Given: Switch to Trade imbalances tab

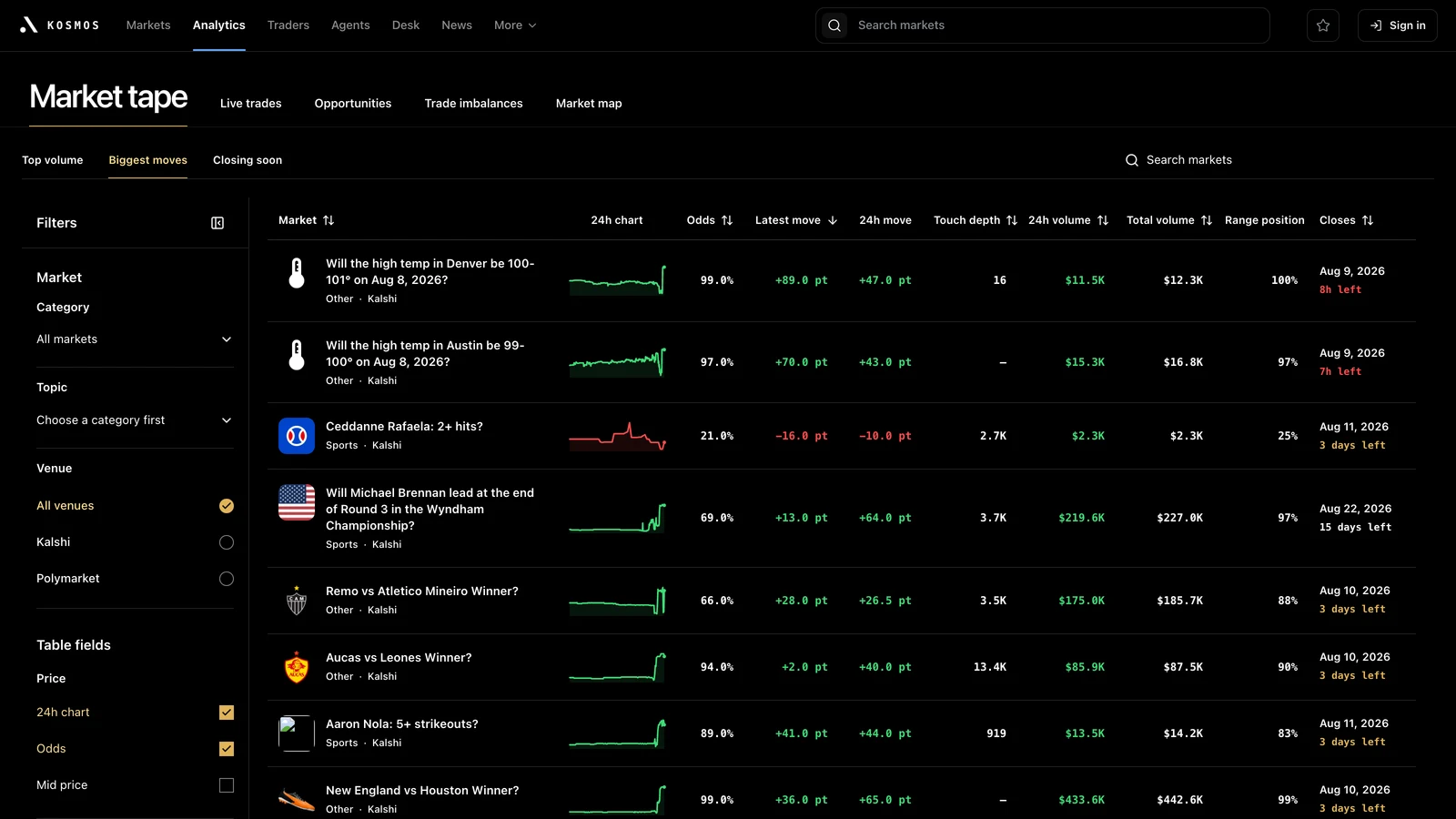Looking at the screenshot, I should [x=474, y=104].
